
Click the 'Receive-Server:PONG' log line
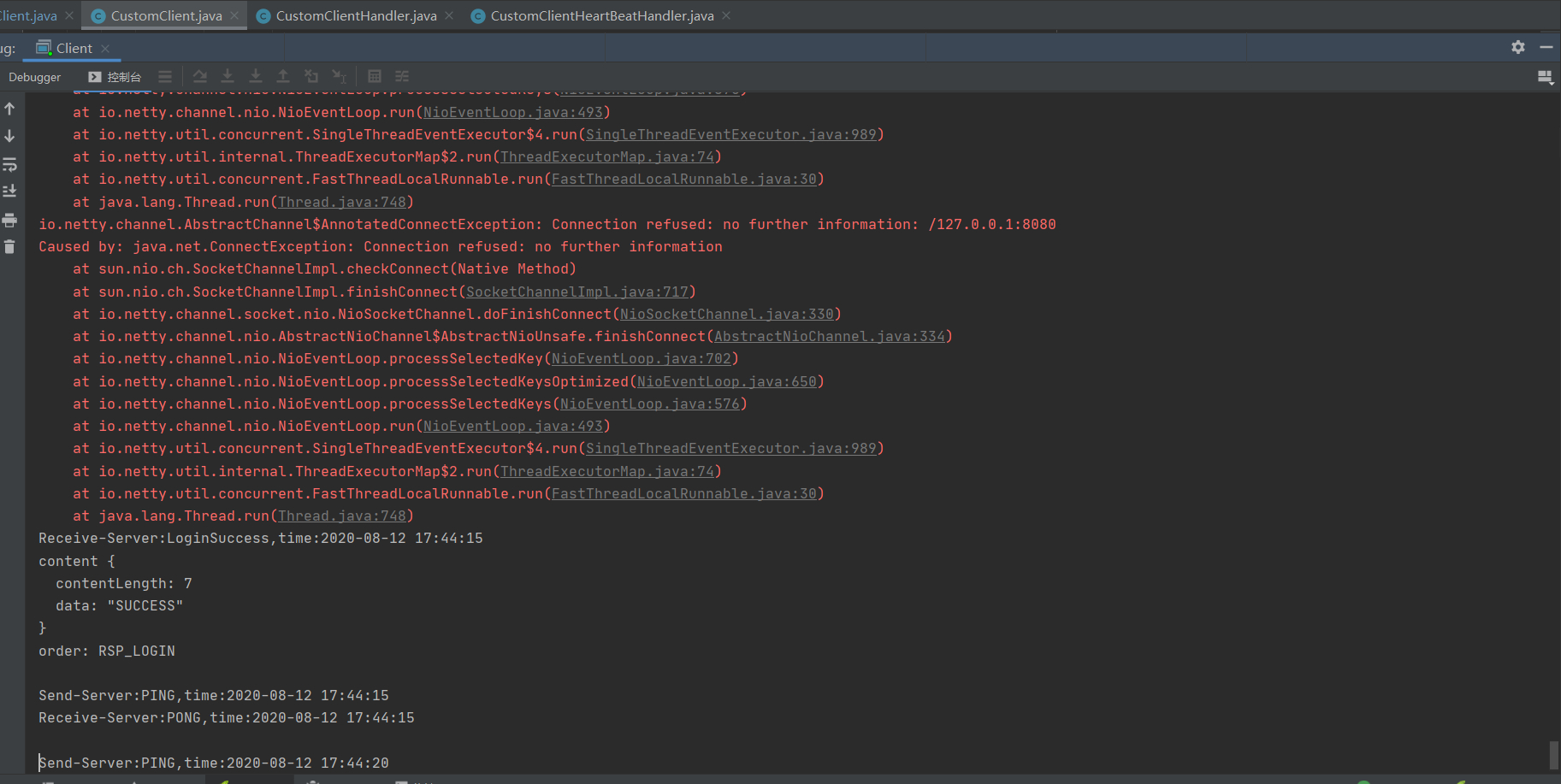click(227, 718)
